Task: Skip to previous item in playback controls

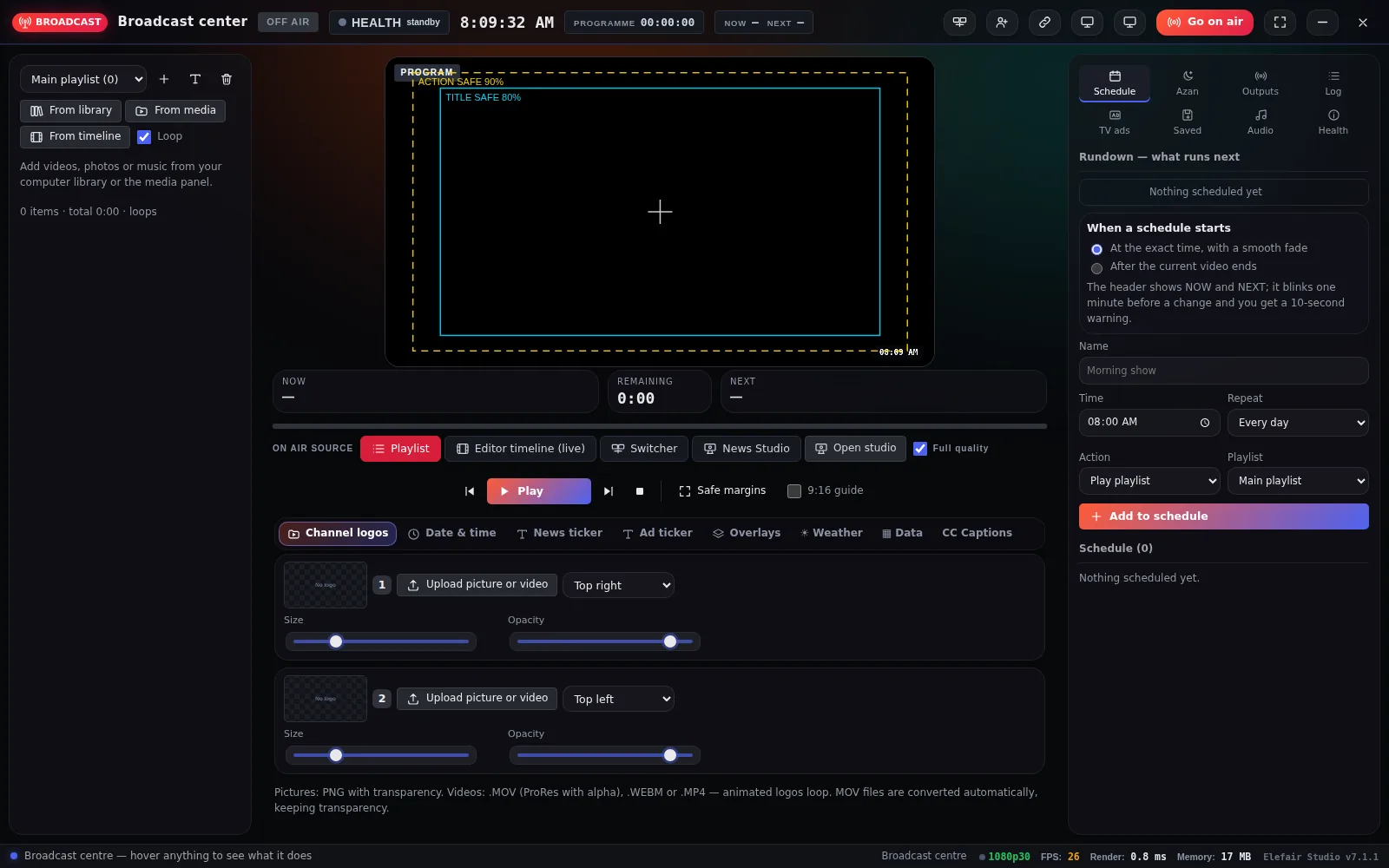Action: (470, 491)
